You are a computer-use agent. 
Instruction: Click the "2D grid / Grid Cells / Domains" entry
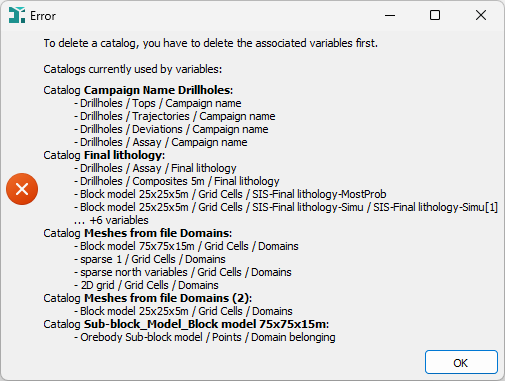pyautogui.click(x=146, y=285)
